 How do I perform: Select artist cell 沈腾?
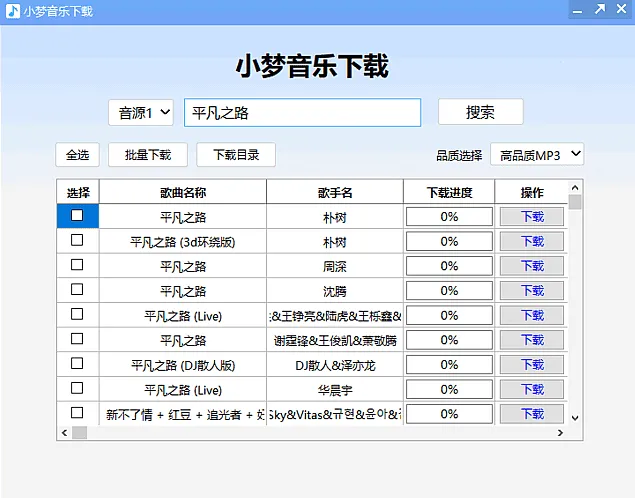point(335,291)
